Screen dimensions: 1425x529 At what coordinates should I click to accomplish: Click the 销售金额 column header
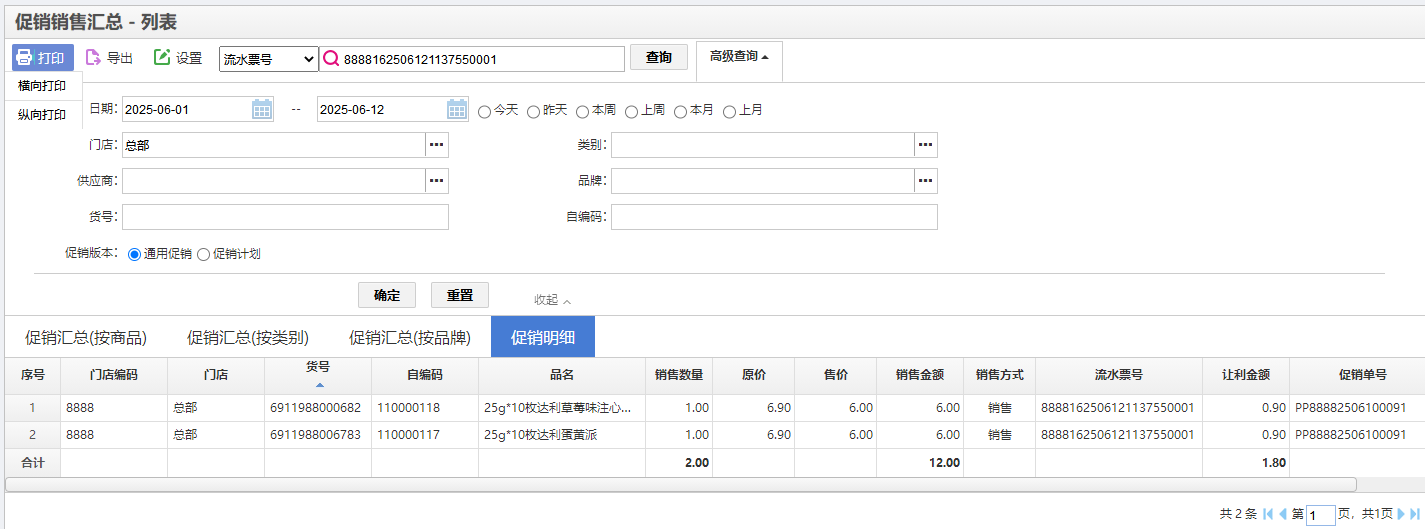point(920,375)
